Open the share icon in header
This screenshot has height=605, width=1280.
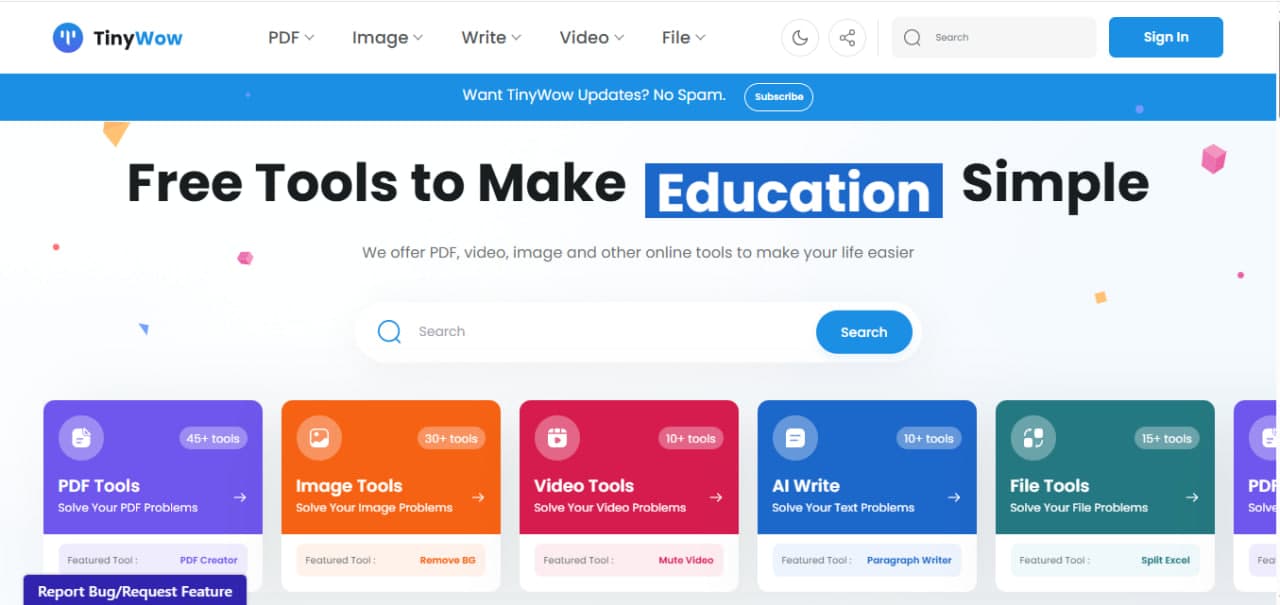847,38
